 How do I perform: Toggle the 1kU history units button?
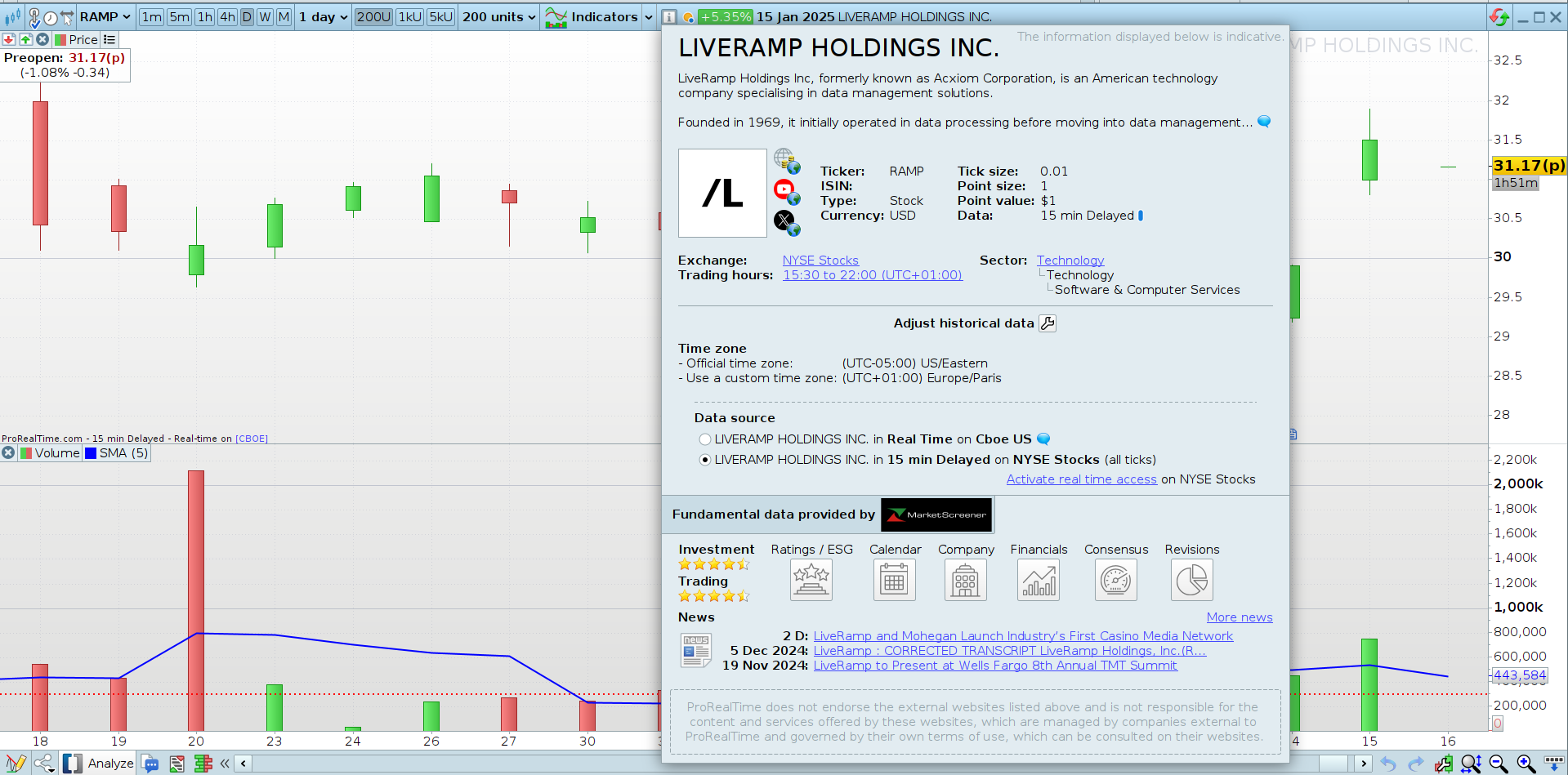(x=410, y=17)
